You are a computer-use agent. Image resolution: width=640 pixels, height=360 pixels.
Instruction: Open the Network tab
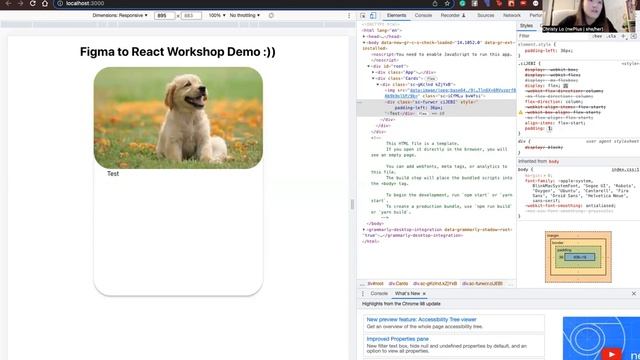(x=512, y=16)
